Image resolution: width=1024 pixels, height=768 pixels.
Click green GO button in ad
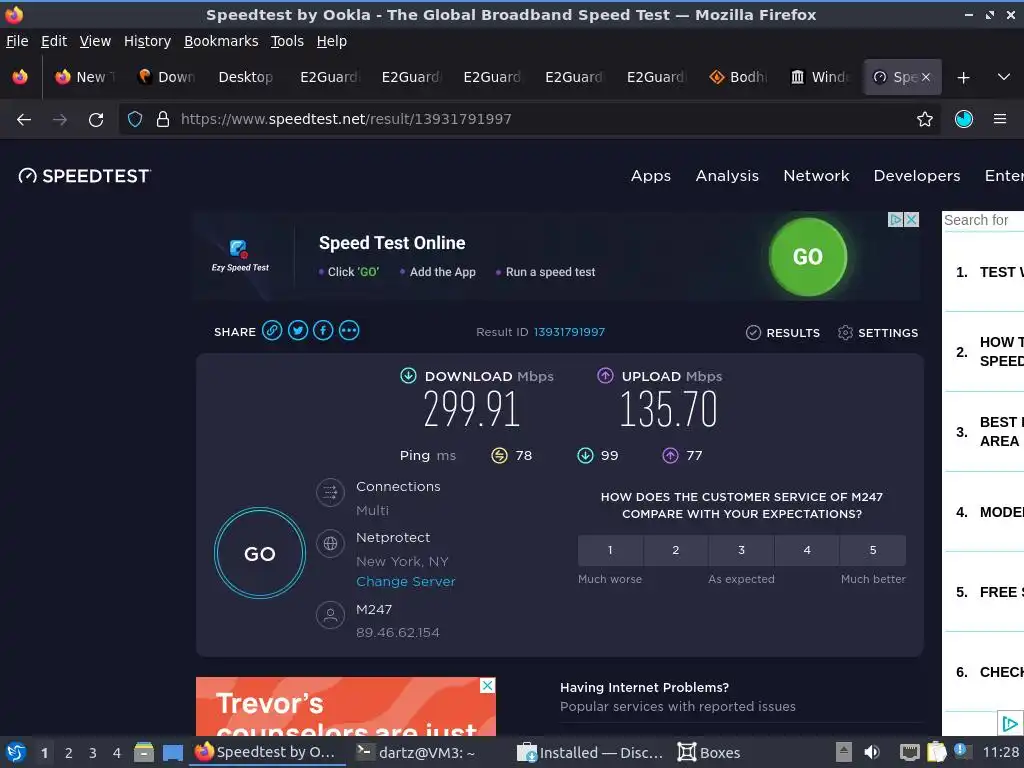click(808, 257)
